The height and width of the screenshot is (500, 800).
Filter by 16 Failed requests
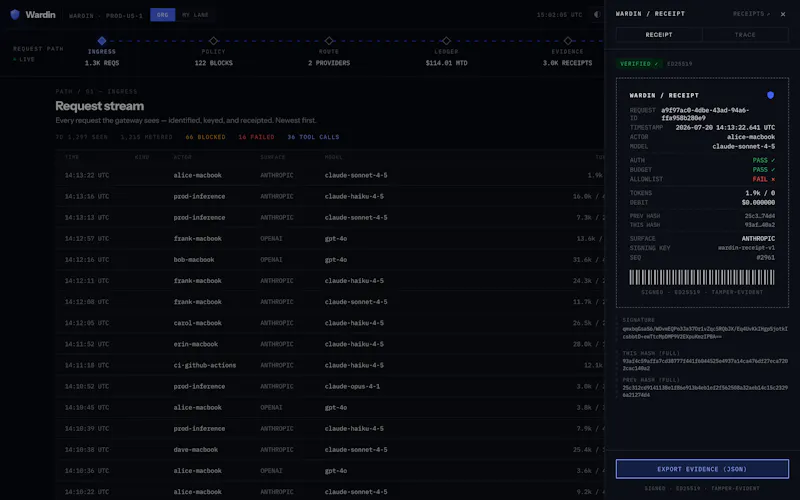256,137
